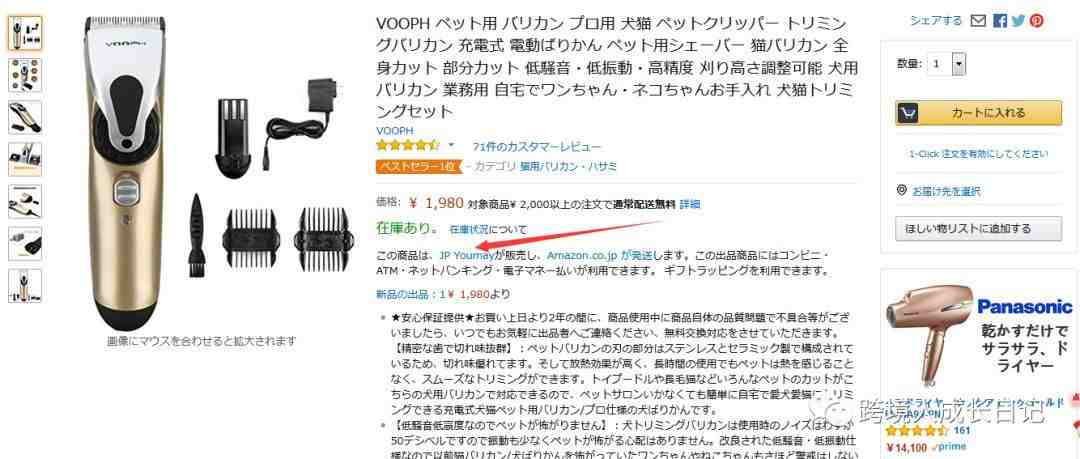Click the カートに入れる button
The image size is (1080, 459).
[978, 113]
